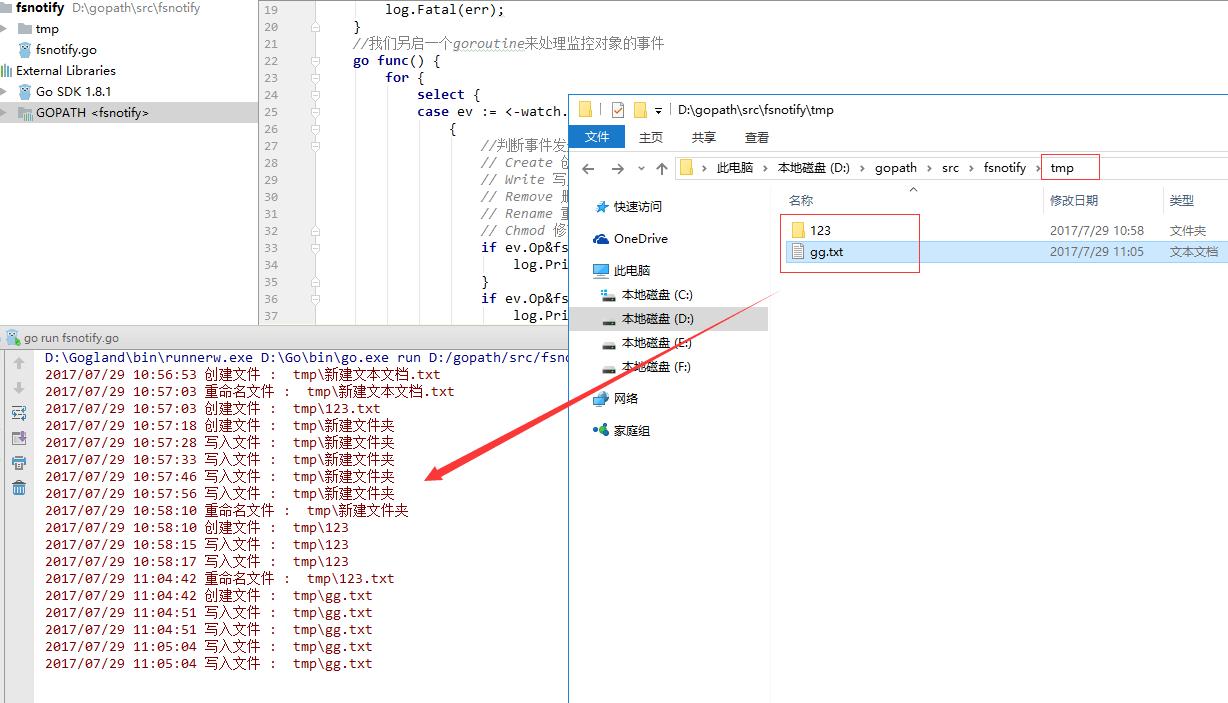The width and height of the screenshot is (1228, 703).
Task: Switch to the 查看 (View) ribbon tab
Action: click(757, 137)
